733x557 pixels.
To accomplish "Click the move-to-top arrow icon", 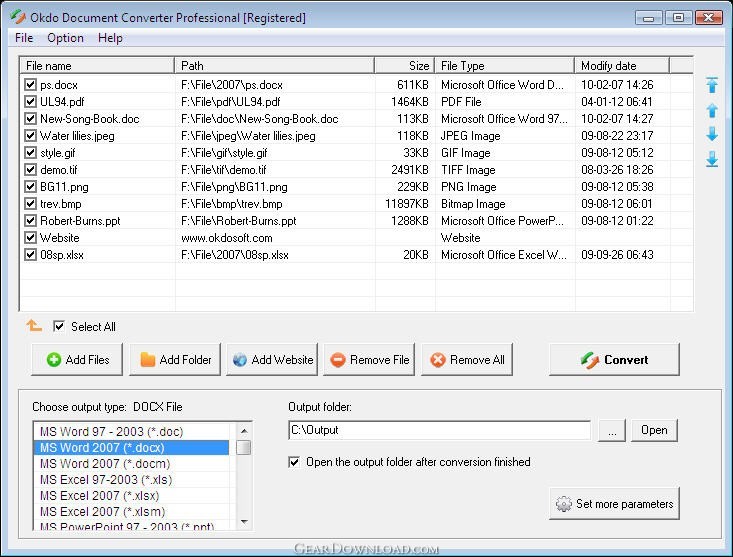I will (x=712, y=86).
